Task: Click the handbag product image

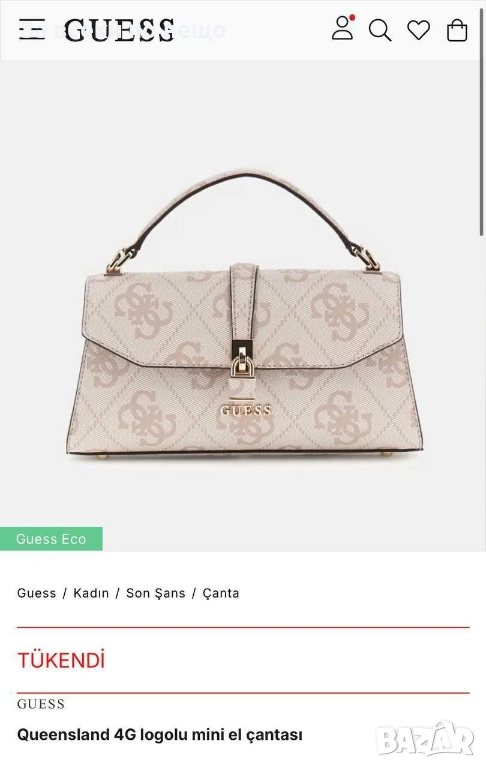Action: [244, 314]
